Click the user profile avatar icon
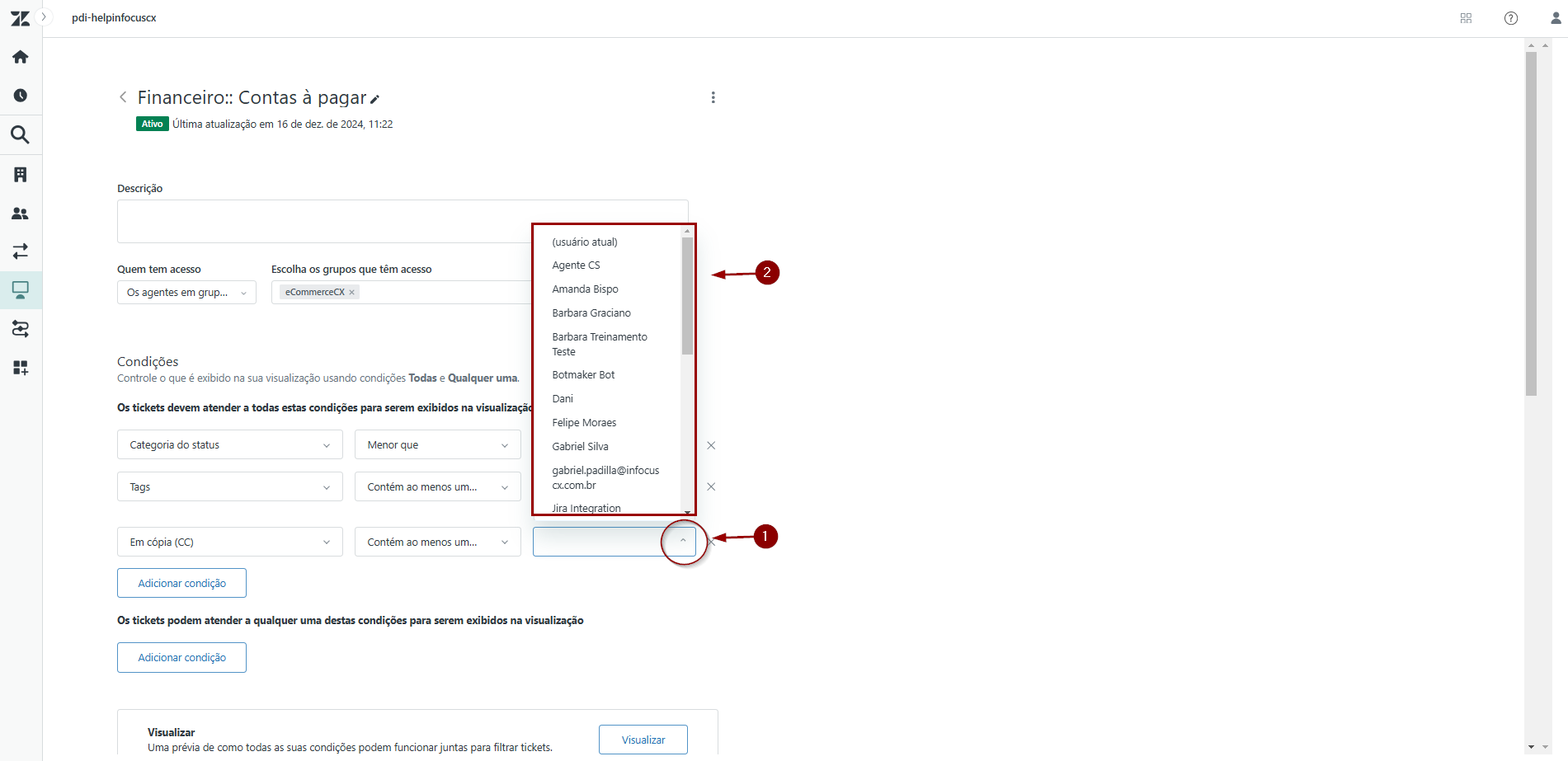This screenshot has height=761, width=1568. 1555,18
